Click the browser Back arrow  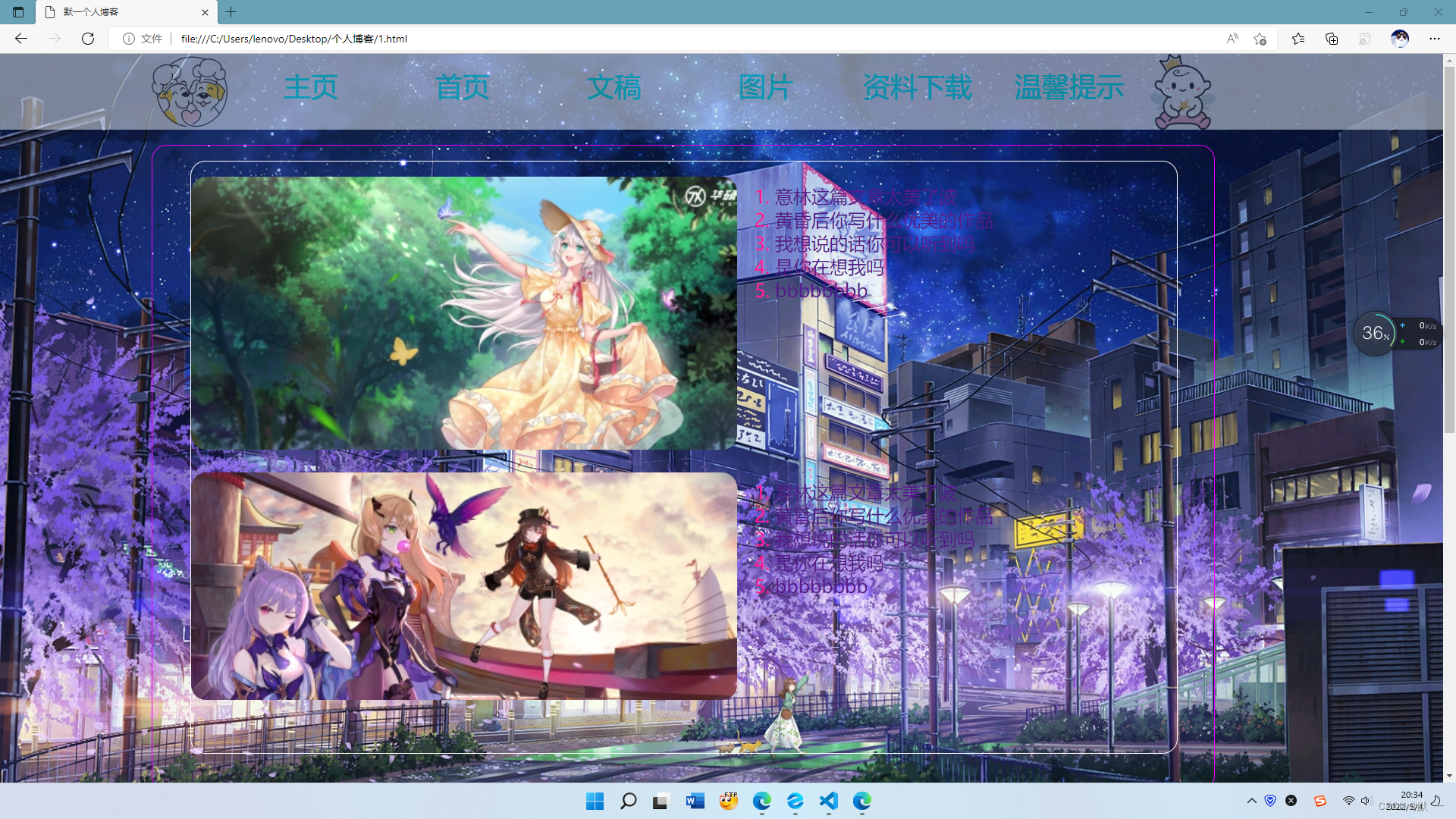[21, 39]
